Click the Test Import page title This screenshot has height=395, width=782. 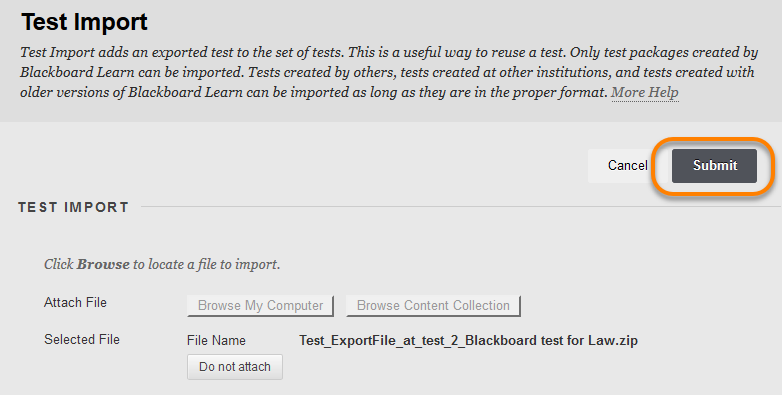pyautogui.click(x=84, y=22)
